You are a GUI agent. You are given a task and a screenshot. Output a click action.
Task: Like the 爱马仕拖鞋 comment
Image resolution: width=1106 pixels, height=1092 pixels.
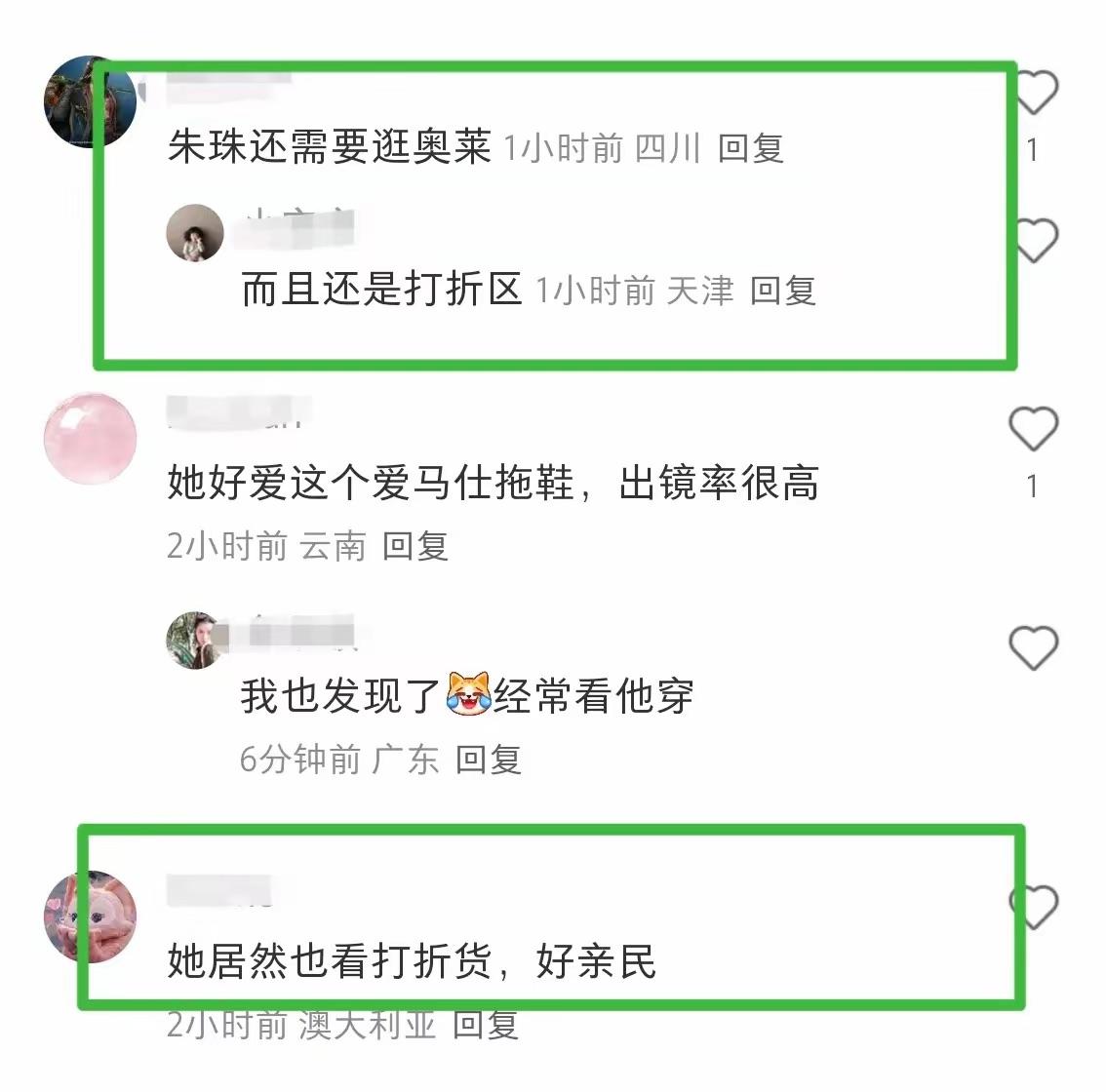point(1034,429)
